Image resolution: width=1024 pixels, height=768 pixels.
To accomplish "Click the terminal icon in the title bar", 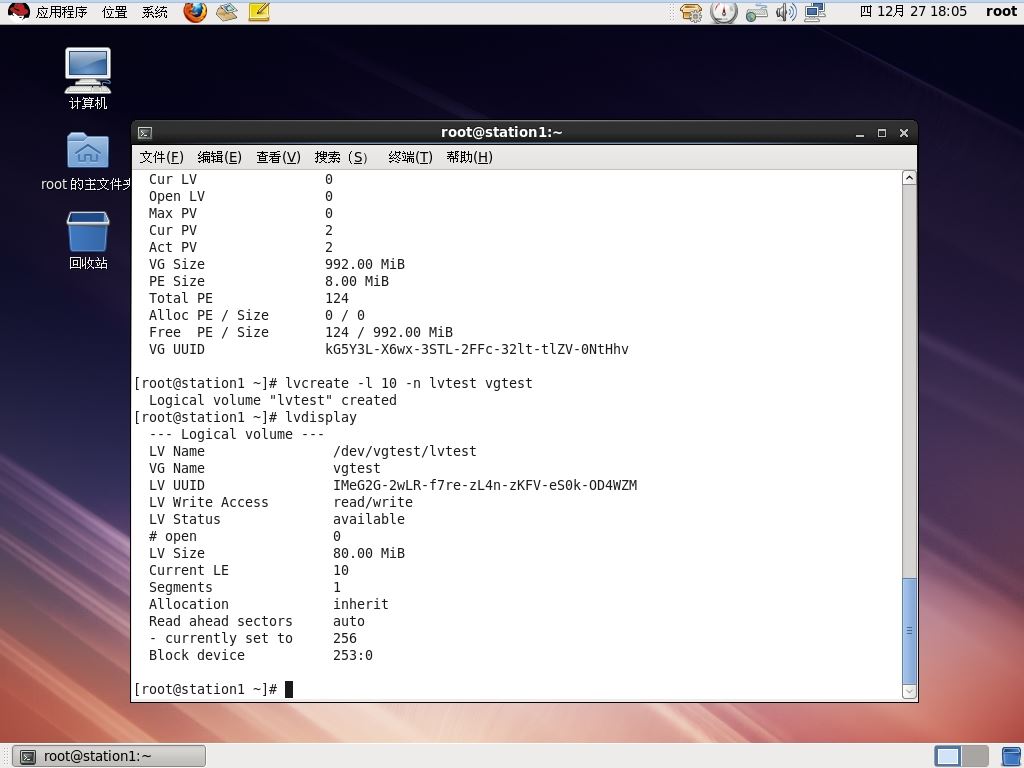I will click(x=145, y=133).
